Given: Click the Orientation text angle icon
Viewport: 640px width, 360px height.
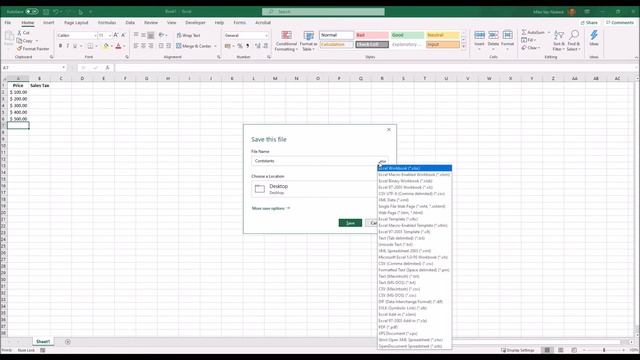Looking at the screenshot, I should click(162, 36).
